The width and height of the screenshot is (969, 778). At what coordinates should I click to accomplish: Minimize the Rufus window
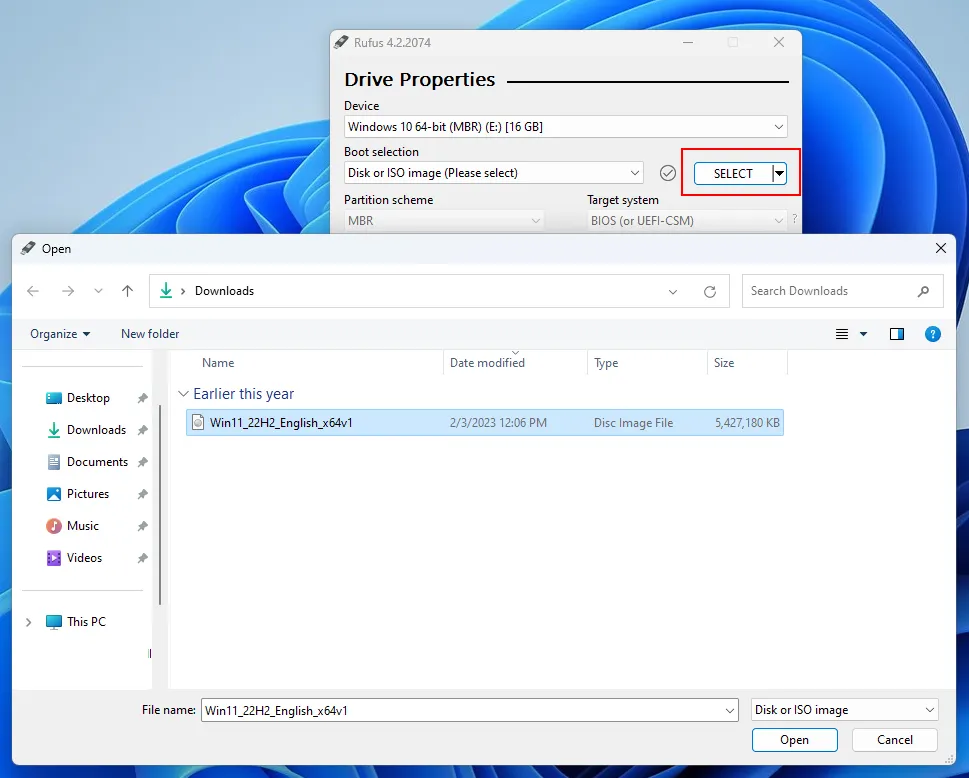pos(688,43)
